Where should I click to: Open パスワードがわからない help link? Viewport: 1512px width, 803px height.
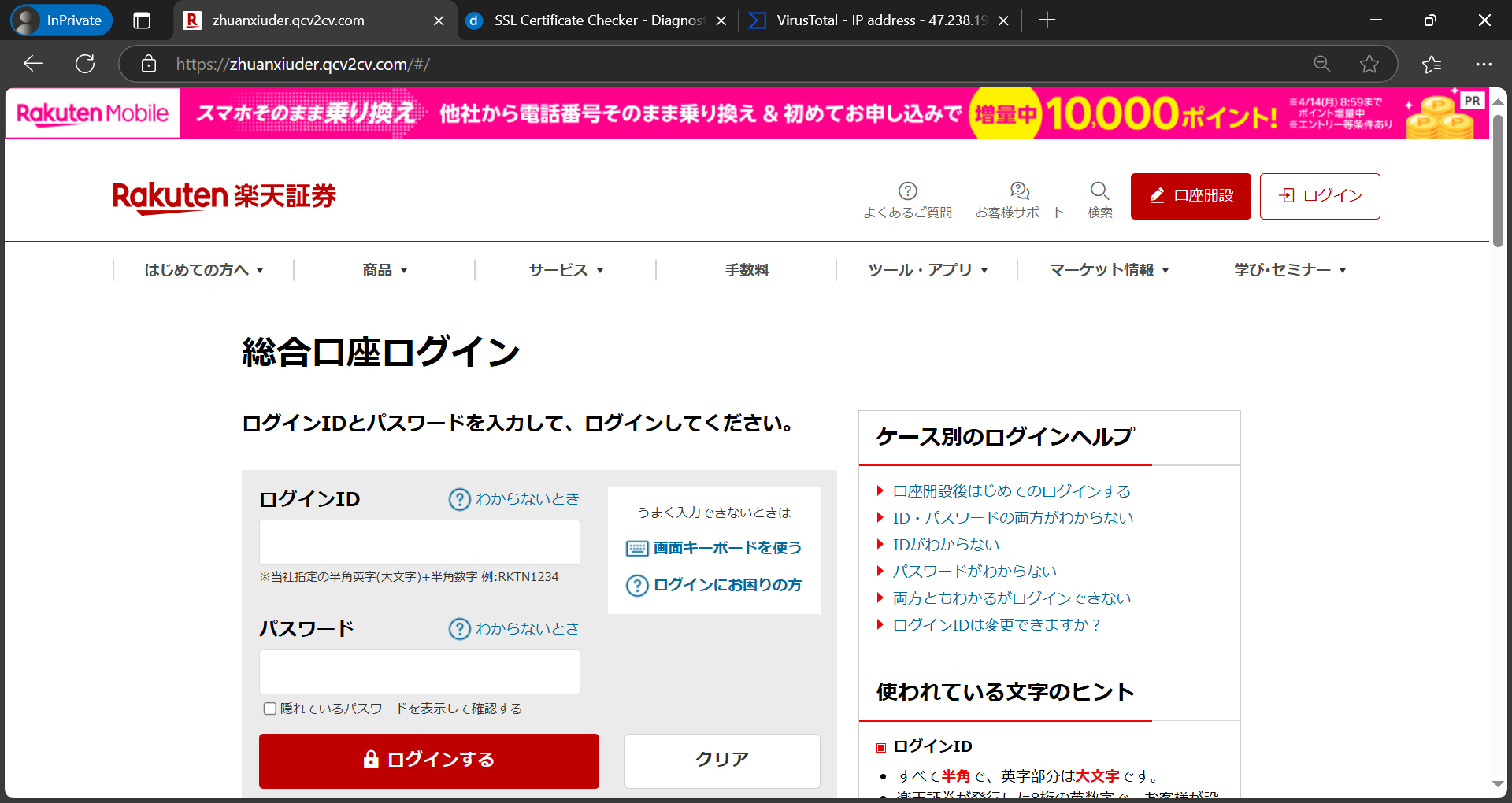pyautogui.click(x=974, y=572)
